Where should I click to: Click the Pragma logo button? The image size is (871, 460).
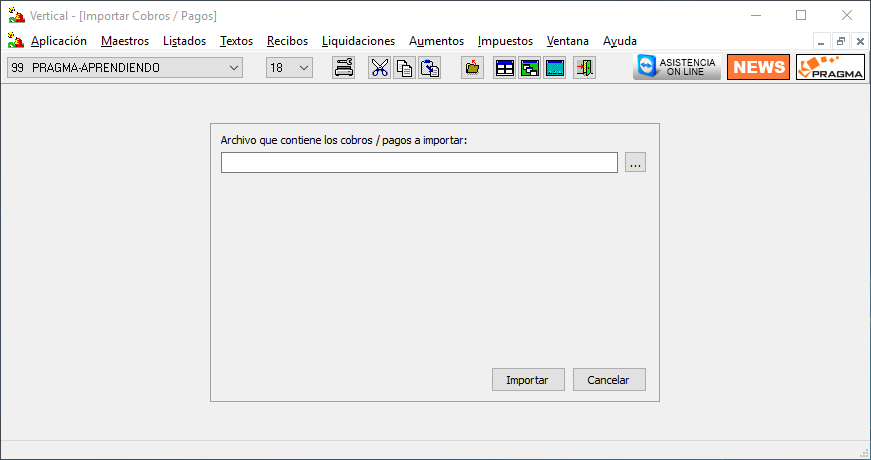click(x=830, y=67)
